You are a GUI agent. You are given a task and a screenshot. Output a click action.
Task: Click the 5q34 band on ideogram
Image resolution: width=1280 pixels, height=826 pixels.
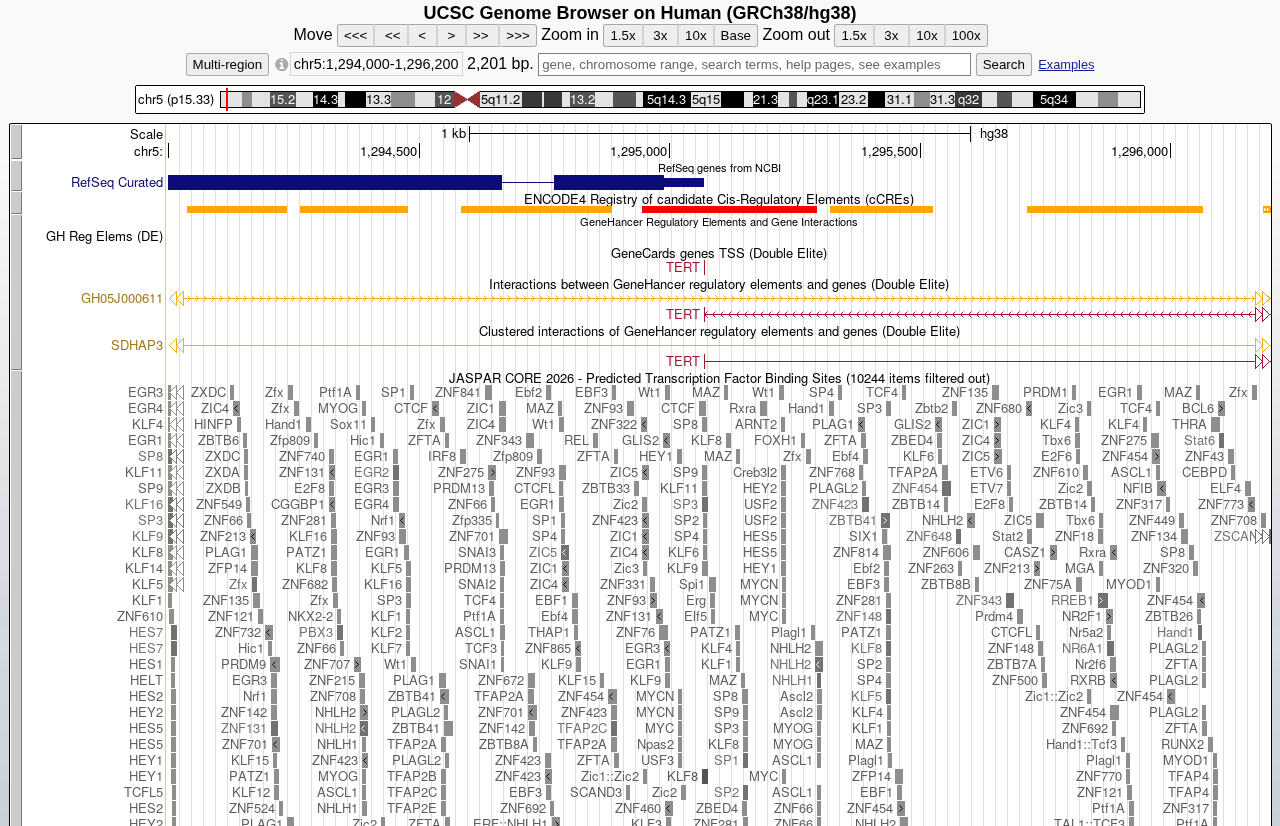tap(1054, 100)
